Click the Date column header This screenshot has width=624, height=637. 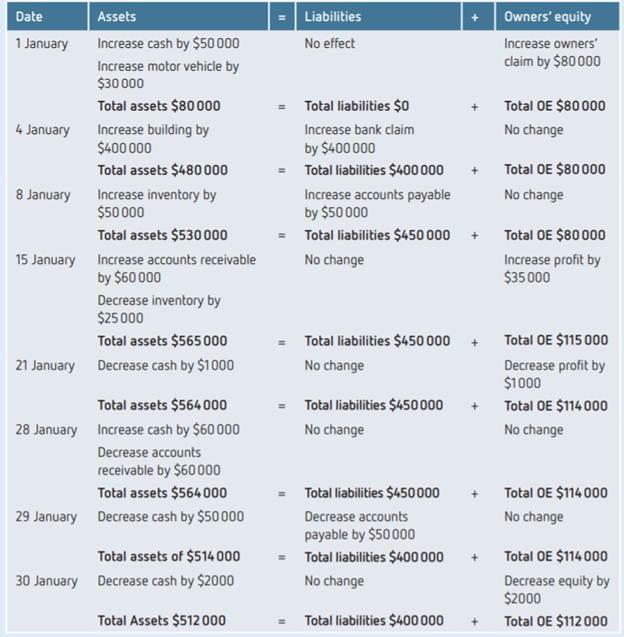pos(29,16)
